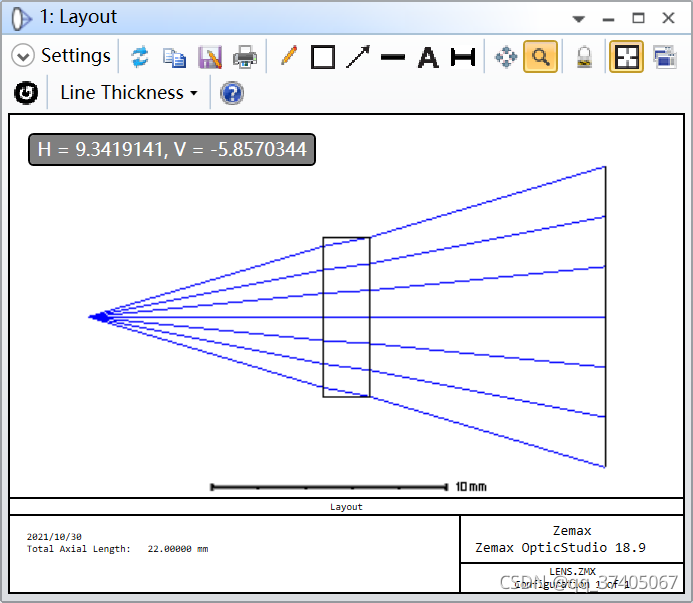Toggle the active cursor crosshair grid button
The width and height of the screenshot is (693, 603).
pyautogui.click(x=627, y=57)
